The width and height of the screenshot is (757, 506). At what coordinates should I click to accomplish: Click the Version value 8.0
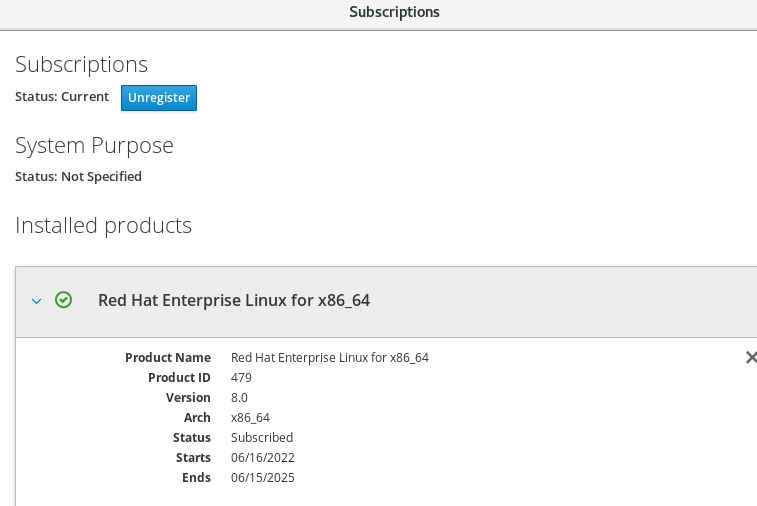pyautogui.click(x=239, y=398)
